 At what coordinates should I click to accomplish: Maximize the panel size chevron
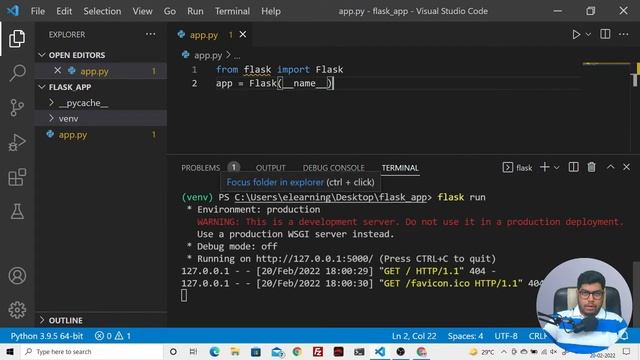point(610,167)
